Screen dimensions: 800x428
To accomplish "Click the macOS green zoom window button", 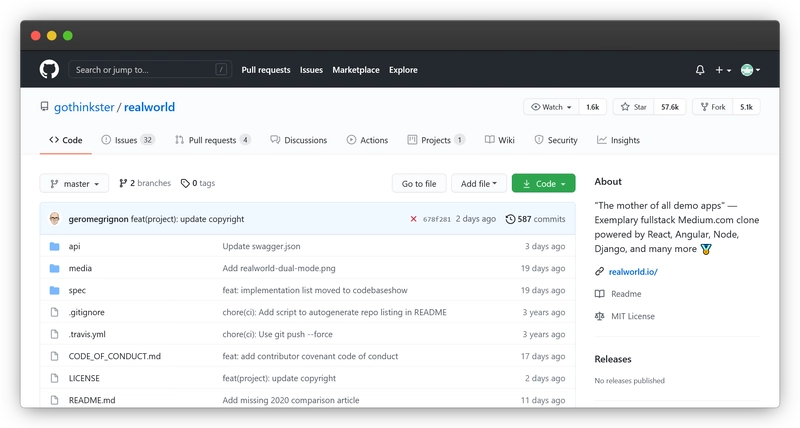I will coord(68,36).
